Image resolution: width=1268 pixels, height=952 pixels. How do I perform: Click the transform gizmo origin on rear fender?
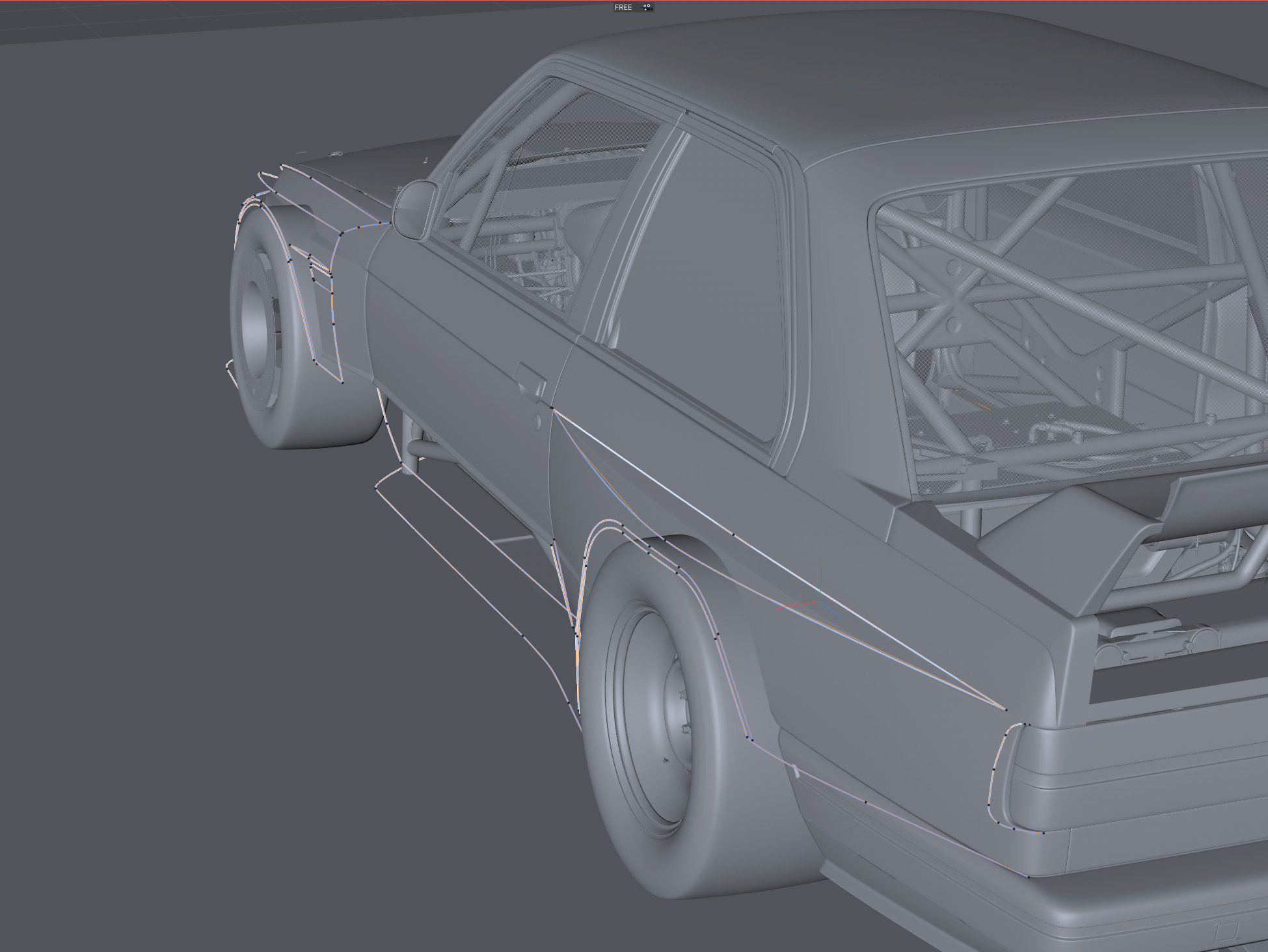(x=819, y=602)
